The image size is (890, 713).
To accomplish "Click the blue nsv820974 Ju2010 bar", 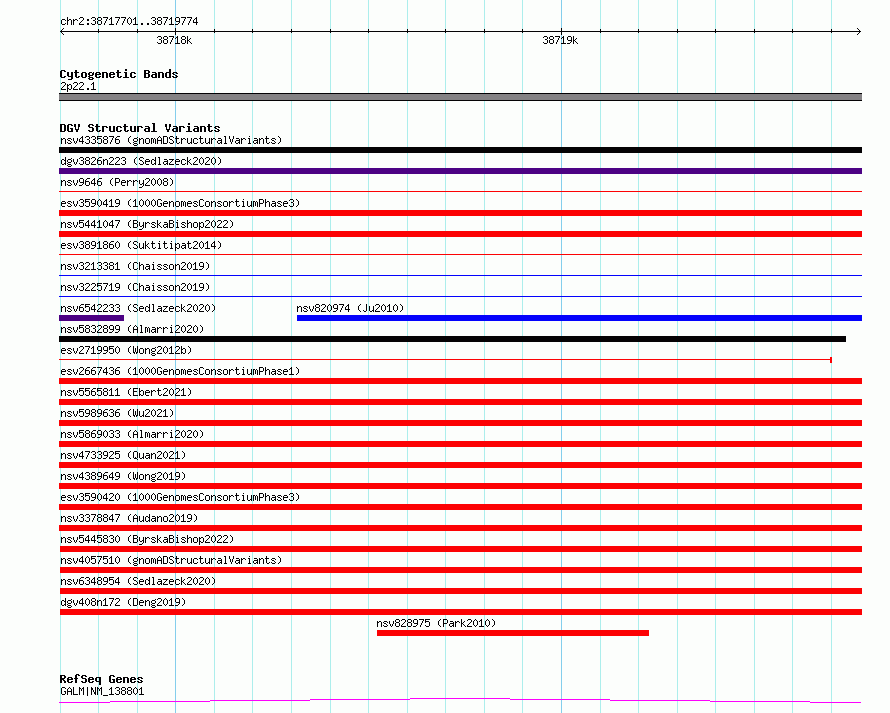I will click(580, 318).
